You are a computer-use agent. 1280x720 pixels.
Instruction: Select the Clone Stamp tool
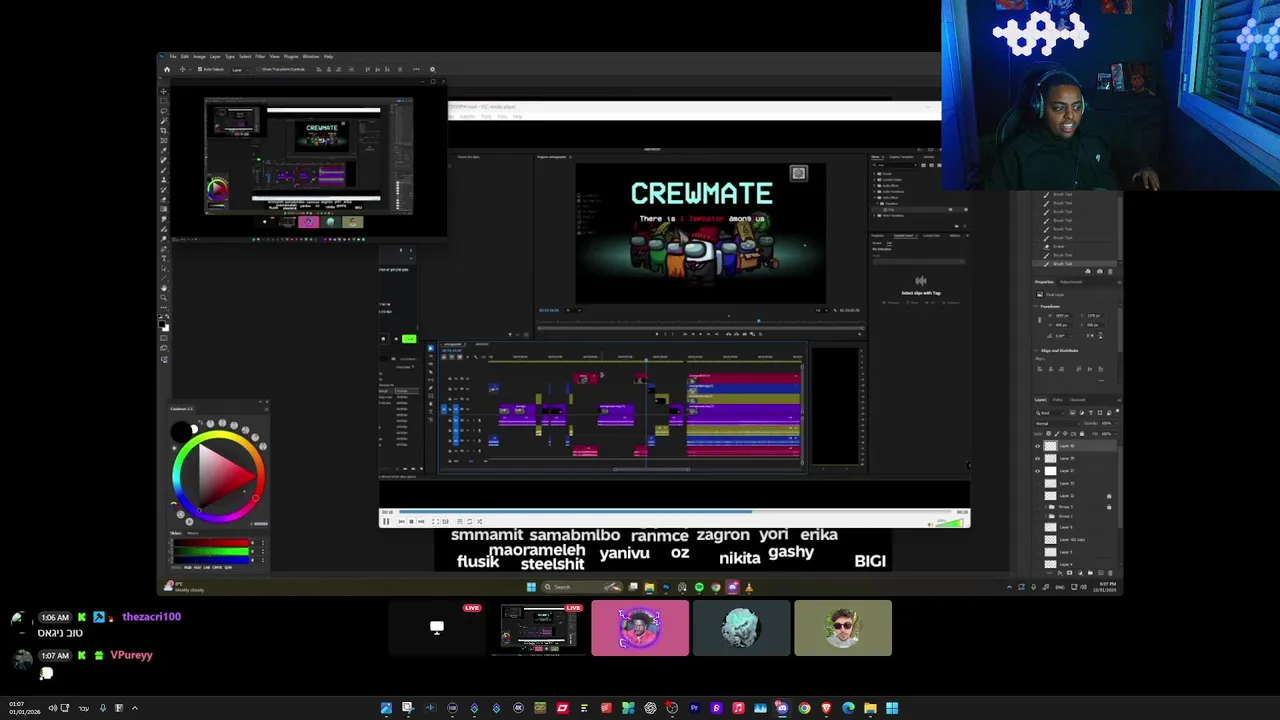(x=164, y=180)
